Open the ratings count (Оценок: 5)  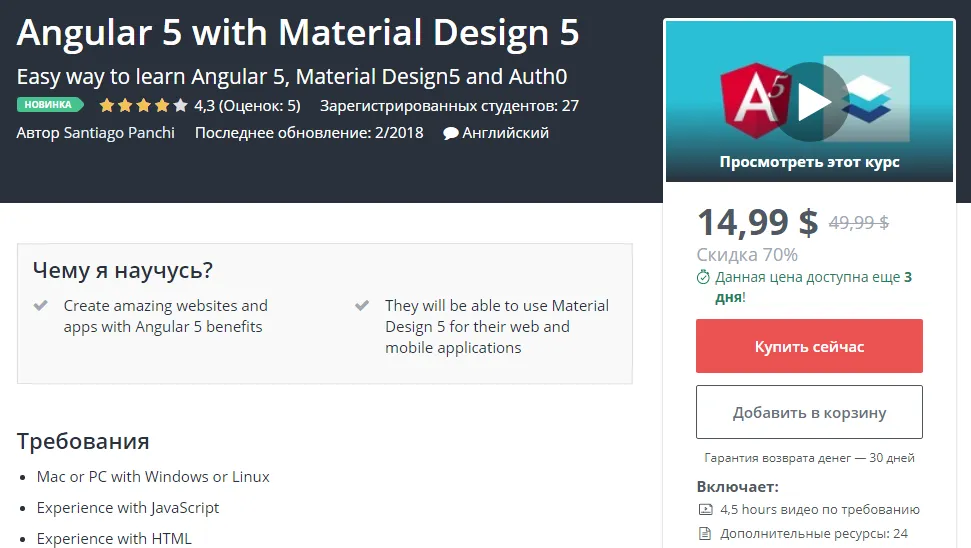[x=259, y=105]
